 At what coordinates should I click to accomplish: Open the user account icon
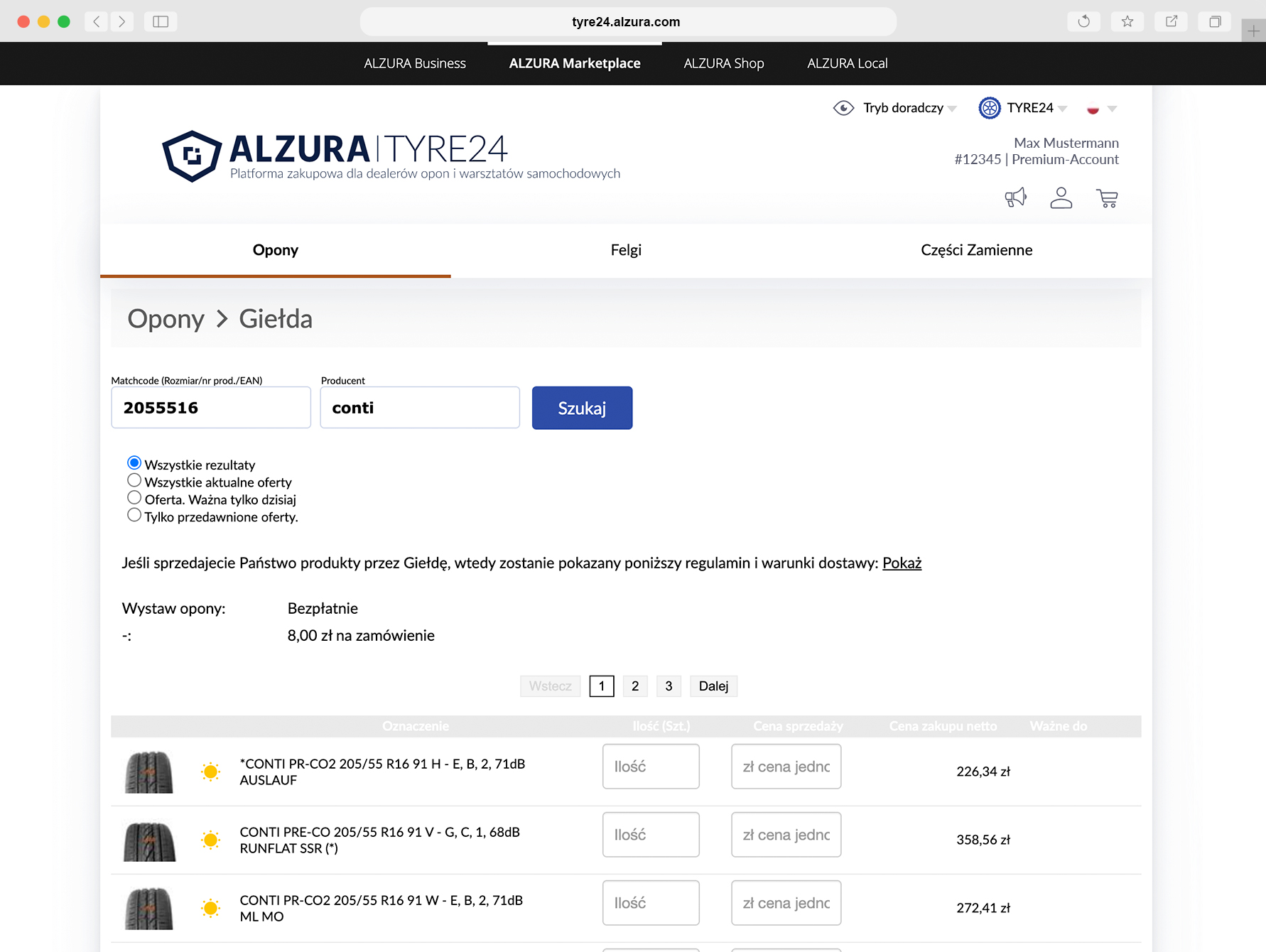[1061, 198]
